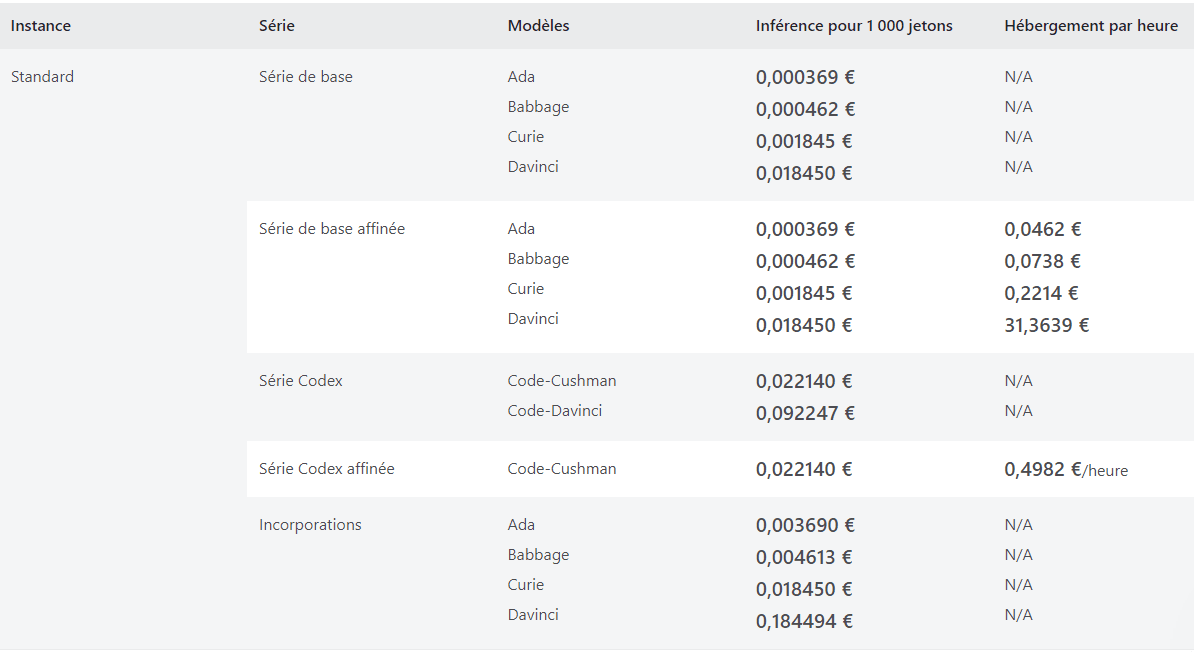
Task: Click the 0,4982 €/heure hosting price
Action: (x=1065, y=469)
